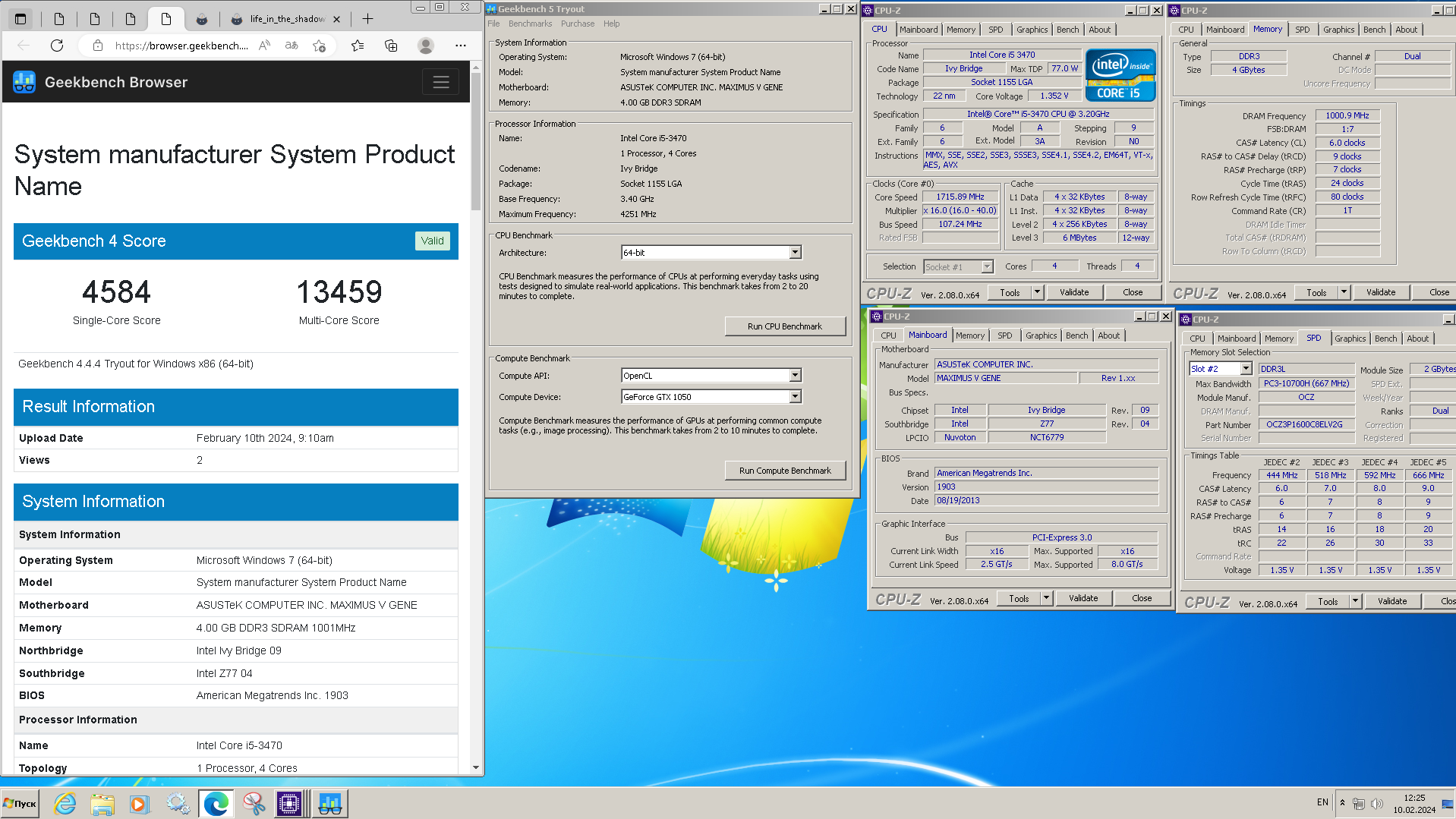Open Windows Explorer folder from the taskbar

coord(102,803)
